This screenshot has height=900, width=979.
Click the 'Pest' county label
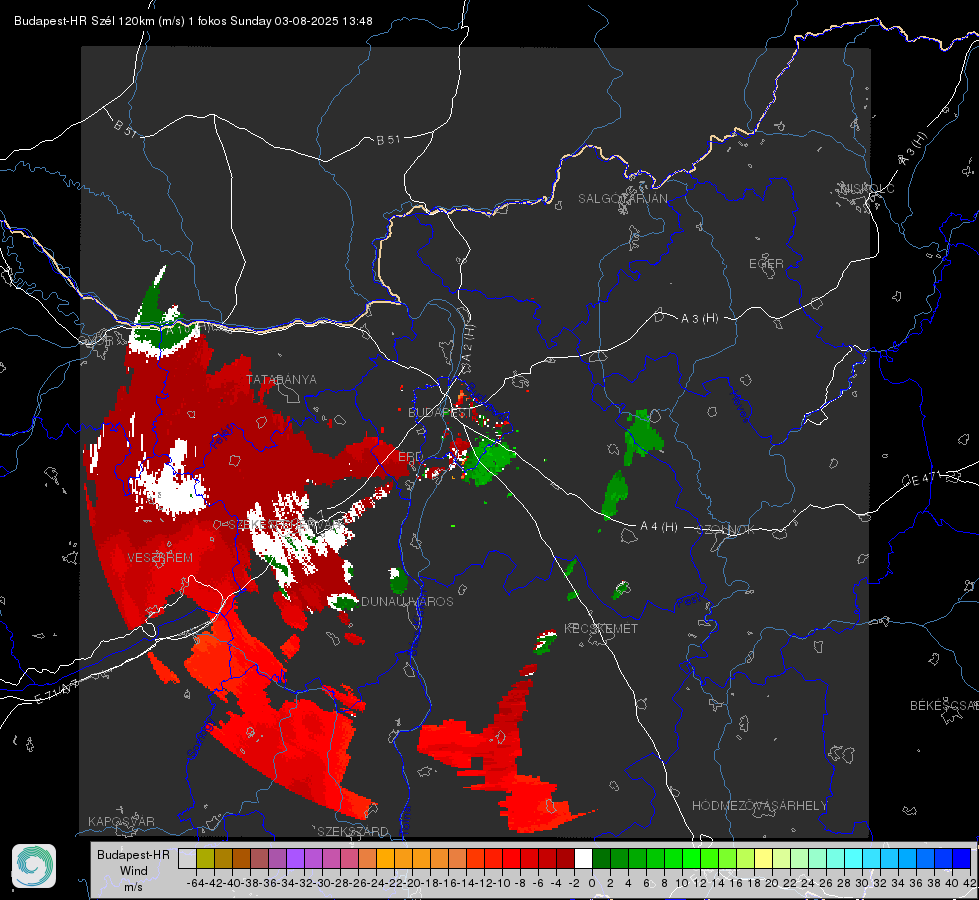[689, 602]
